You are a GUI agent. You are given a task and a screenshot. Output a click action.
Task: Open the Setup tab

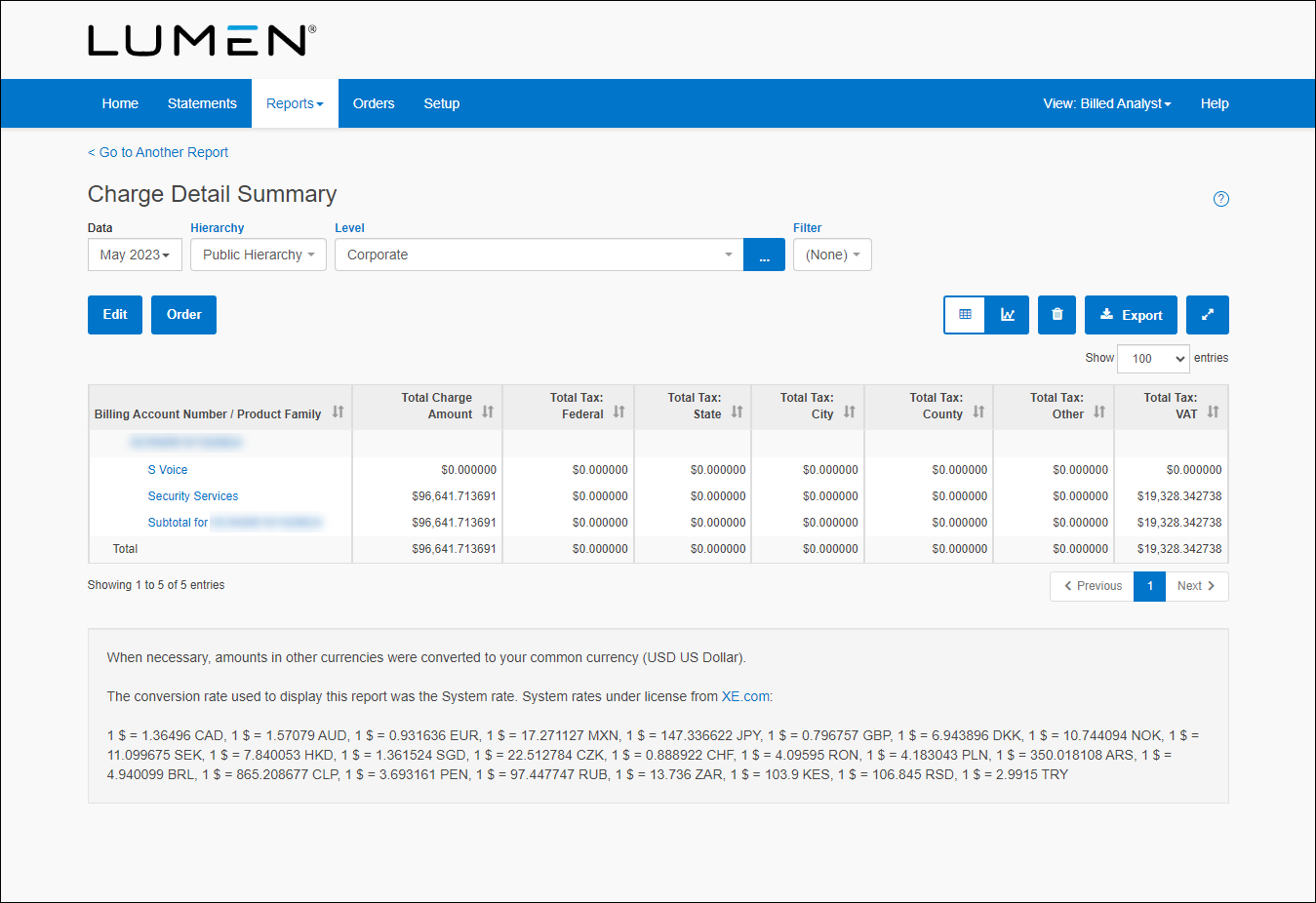click(x=441, y=103)
